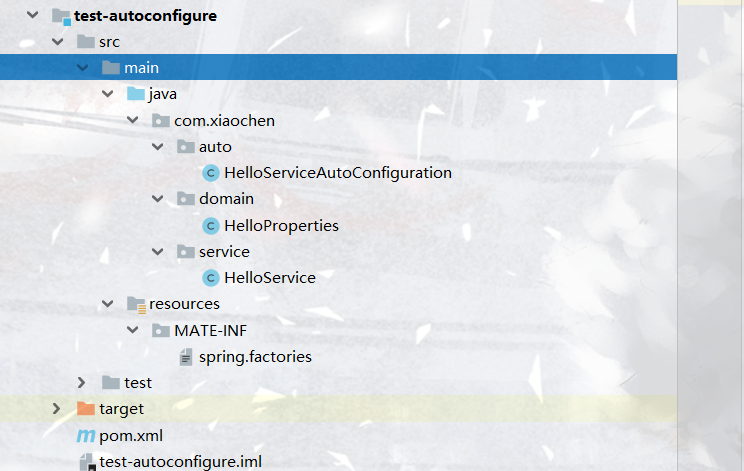The width and height of the screenshot is (744, 471).
Task: Expand the target folder
Action: pos(58,409)
